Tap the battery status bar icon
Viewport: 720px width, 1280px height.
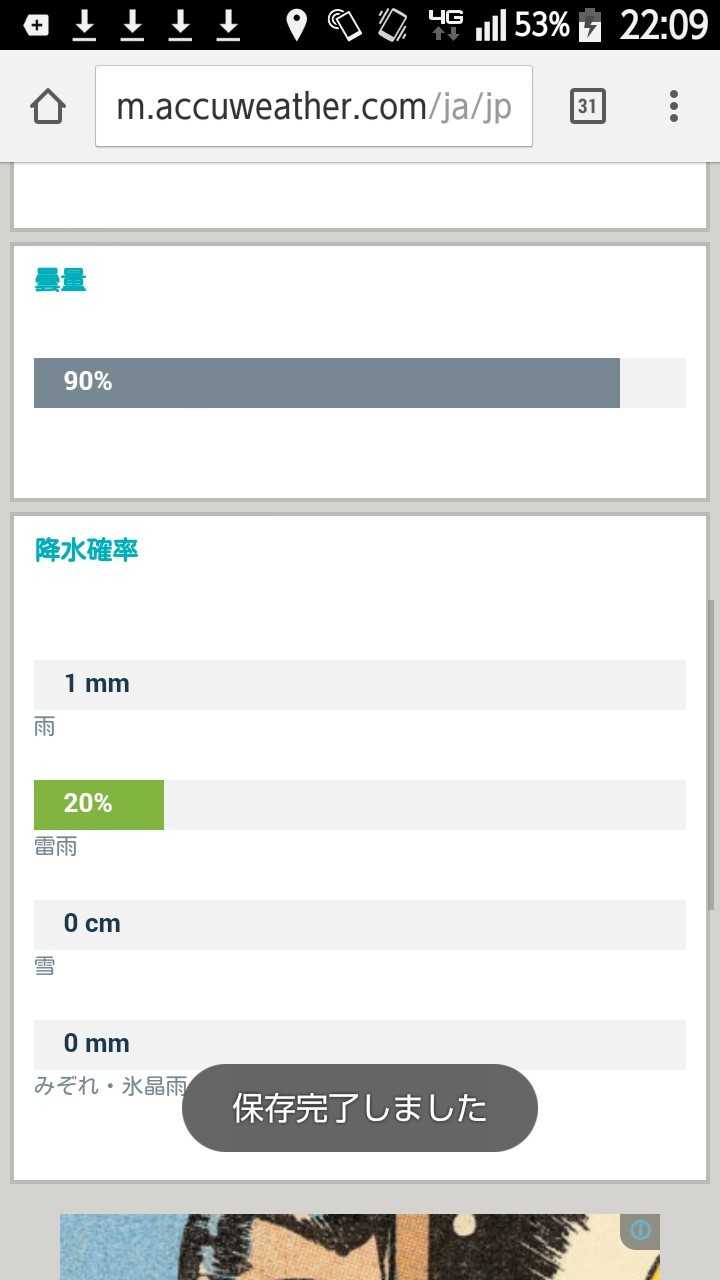591,25
